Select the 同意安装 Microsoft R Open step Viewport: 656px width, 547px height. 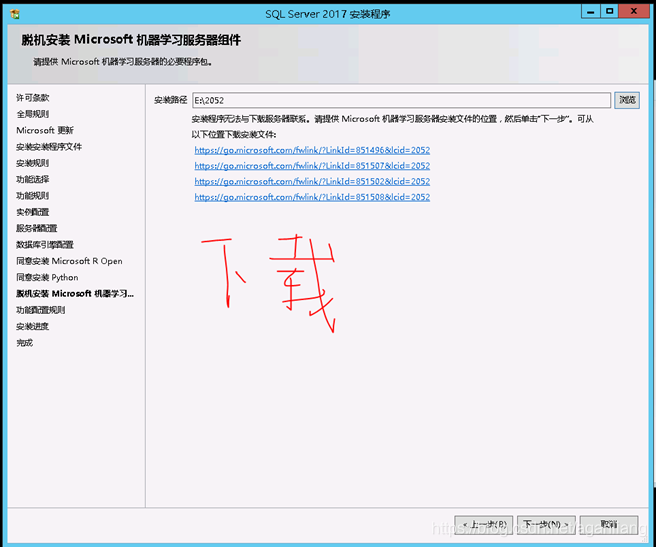click(69, 261)
